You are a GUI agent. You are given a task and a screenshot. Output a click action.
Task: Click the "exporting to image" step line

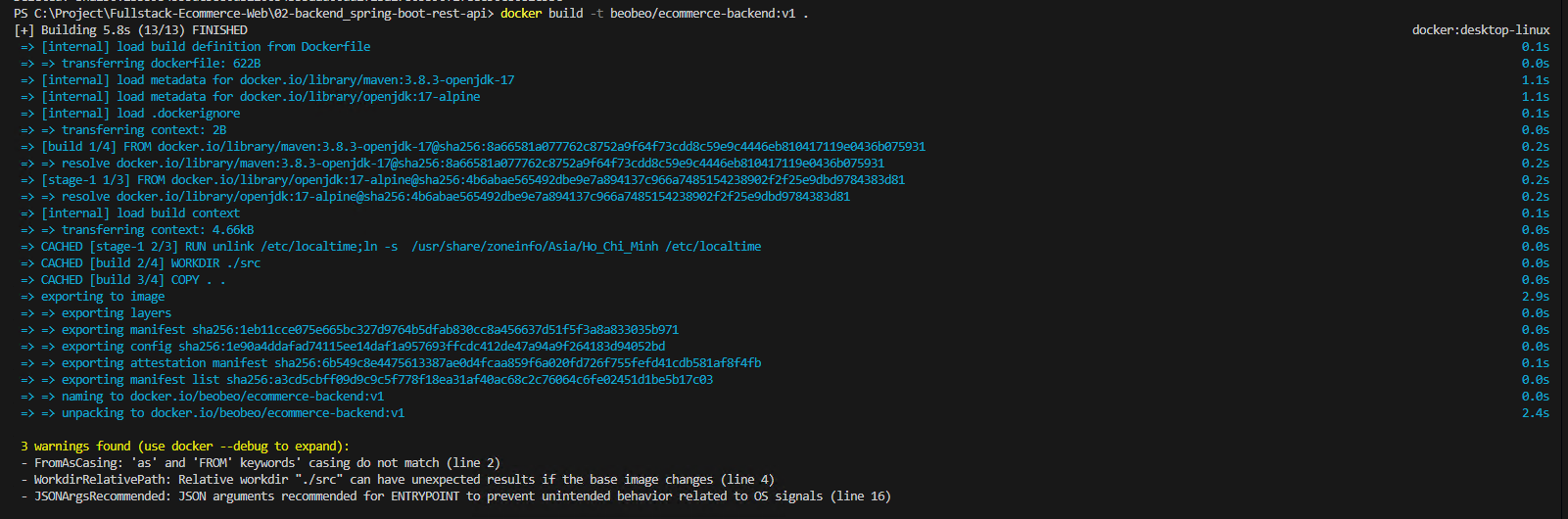[x=103, y=297]
